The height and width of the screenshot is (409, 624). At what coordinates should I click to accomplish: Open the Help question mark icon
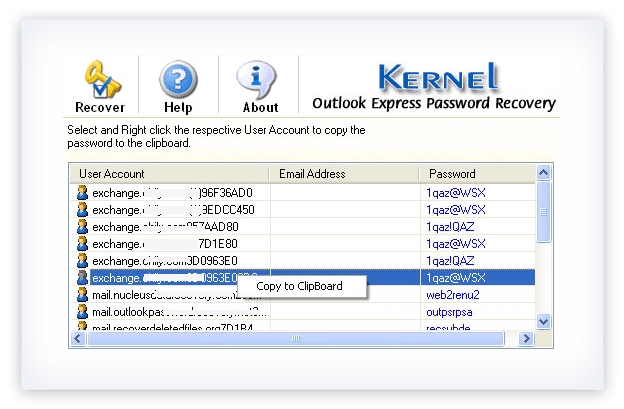click(178, 80)
